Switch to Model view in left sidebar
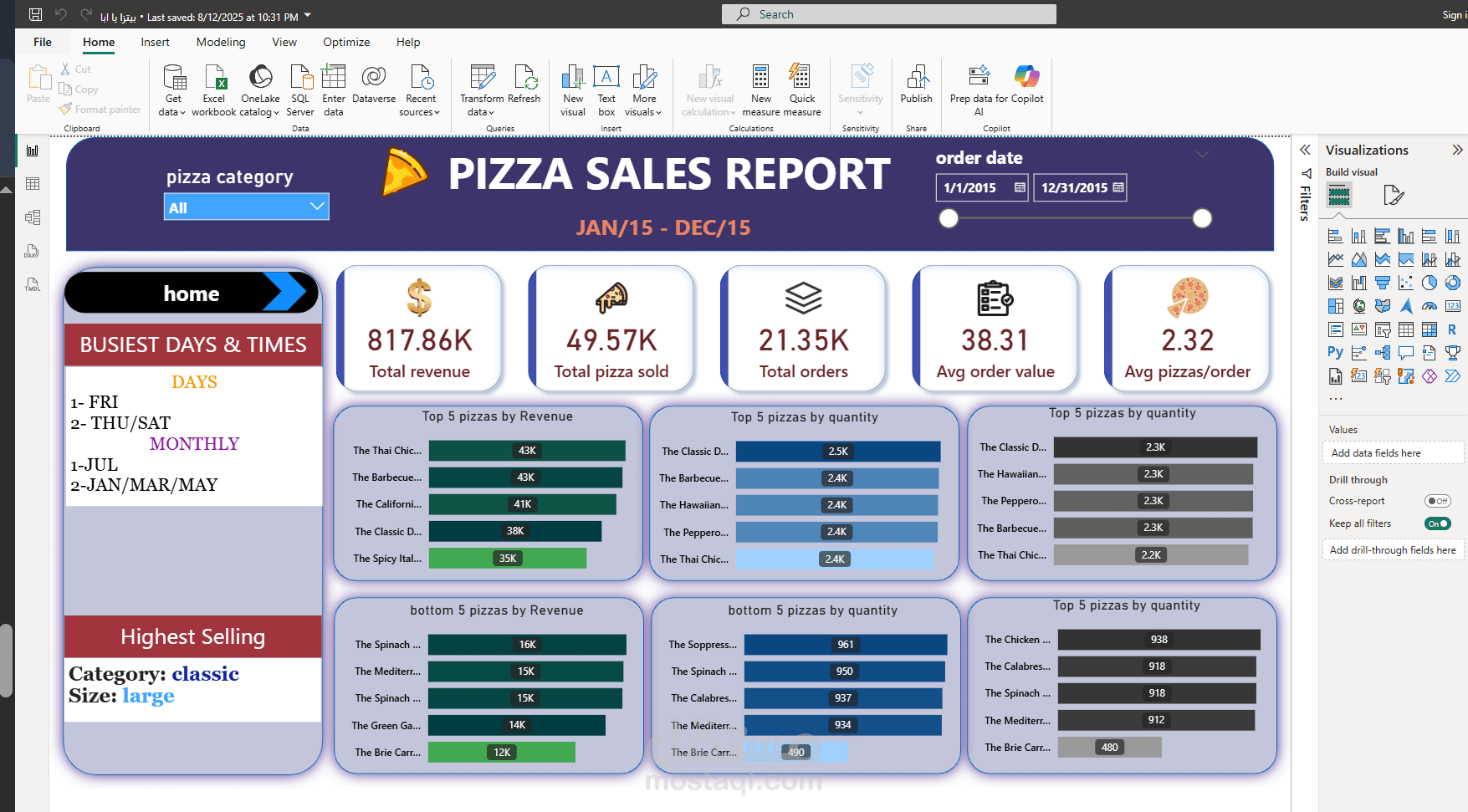Viewport: 1468px width, 812px height. [33, 217]
